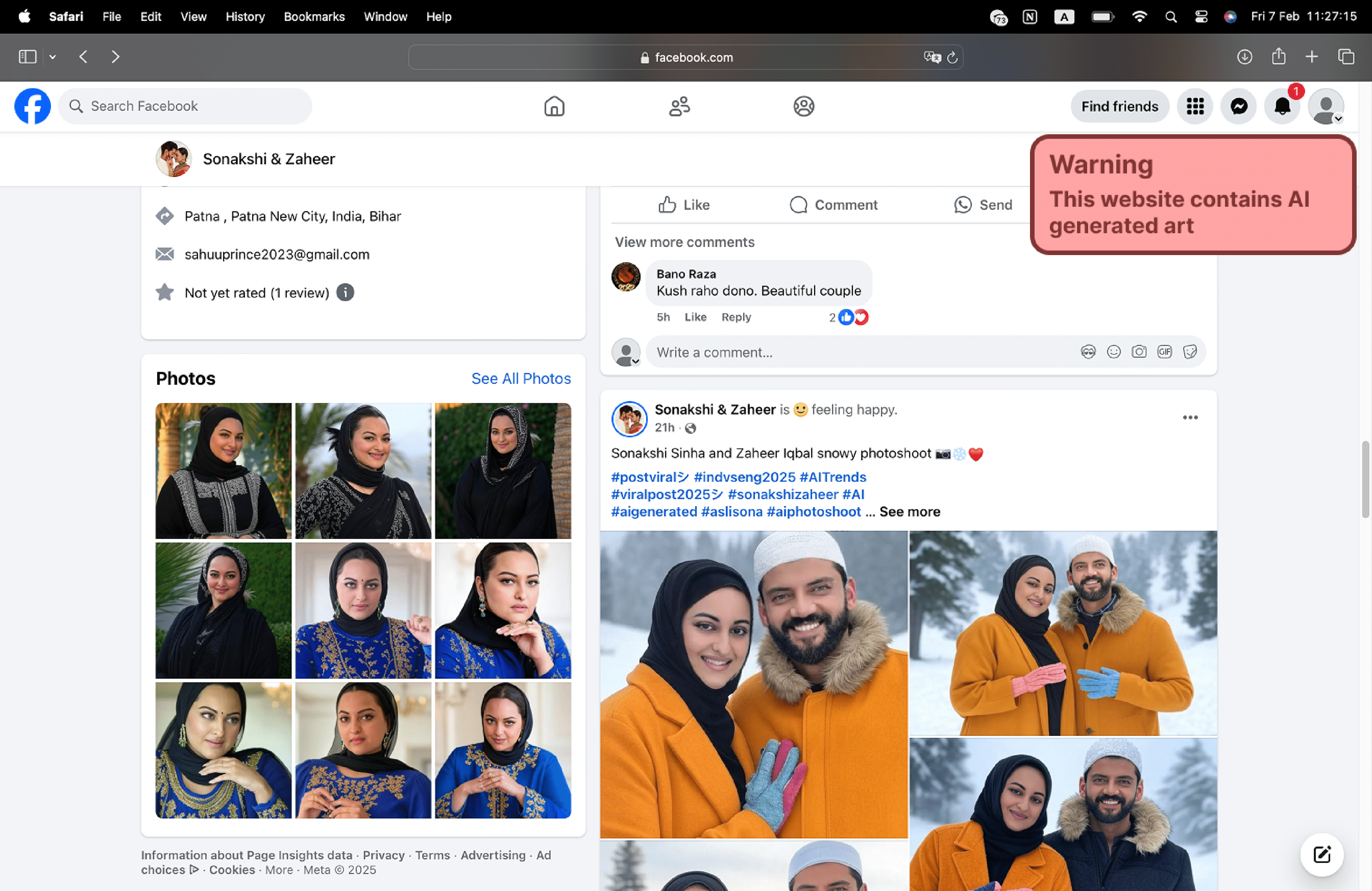Open Friends icon in top navigation
The width and height of the screenshot is (1372, 891).
coord(679,106)
